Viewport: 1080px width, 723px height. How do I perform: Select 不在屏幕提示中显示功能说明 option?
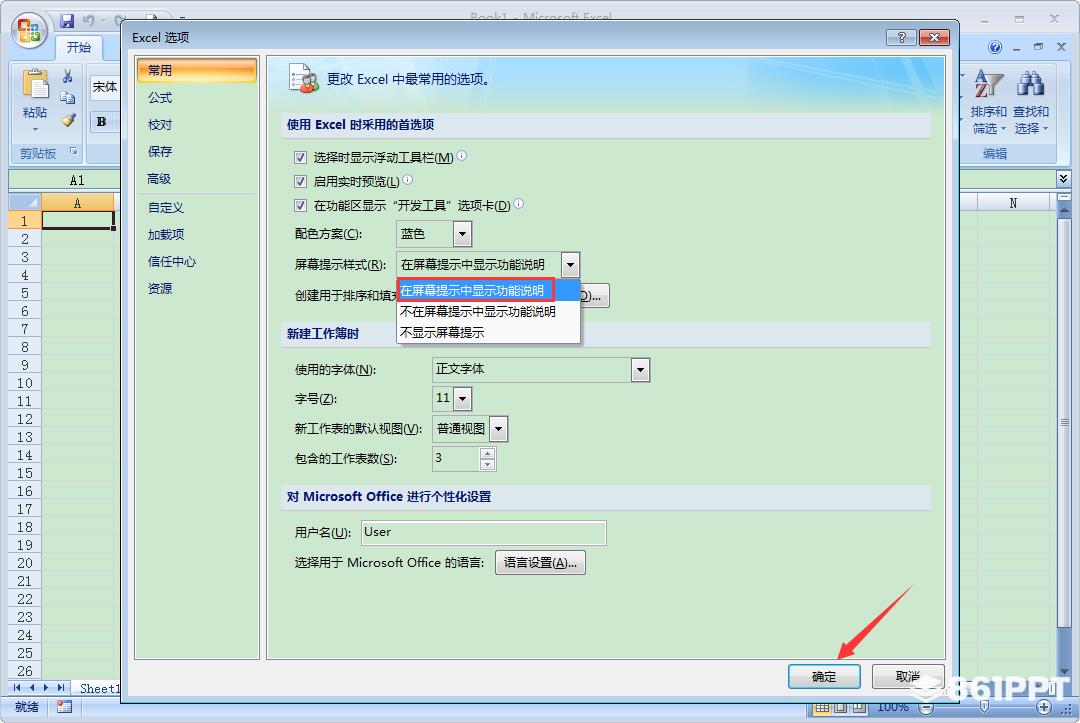tap(488, 311)
